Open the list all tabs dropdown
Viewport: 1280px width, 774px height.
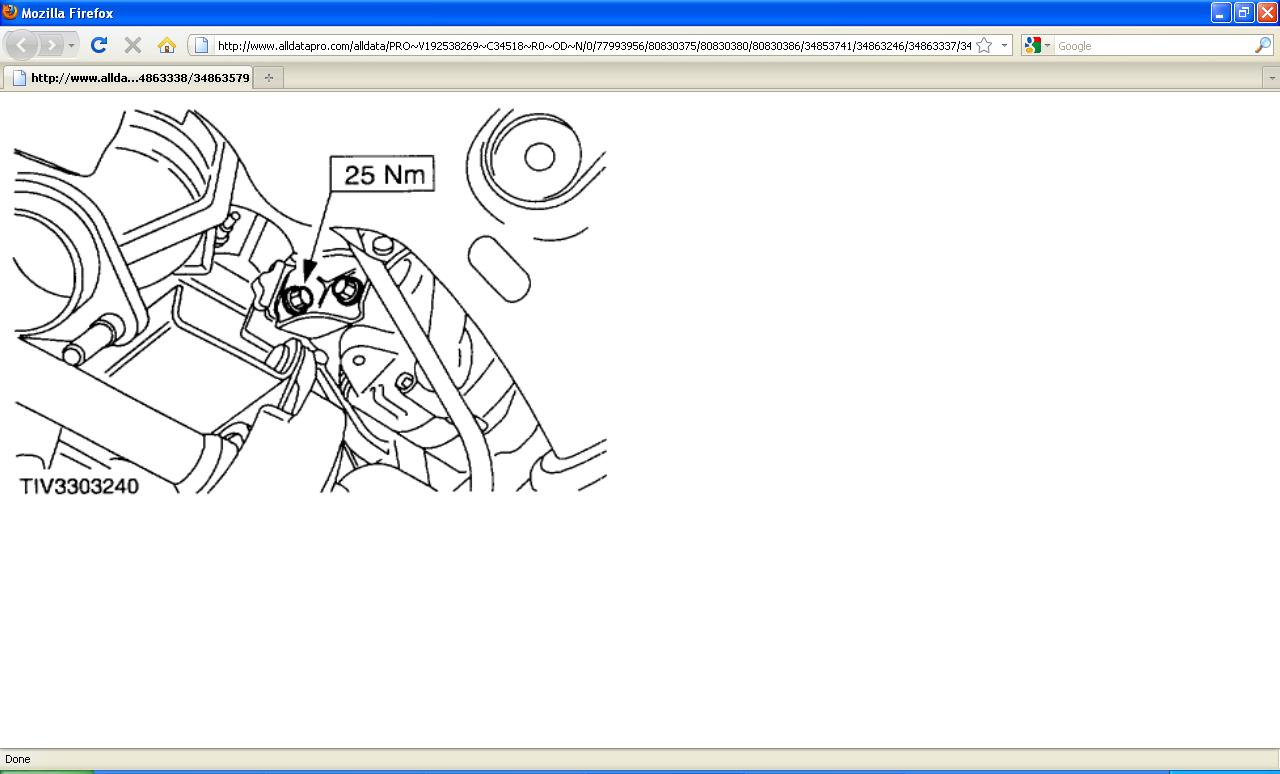coord(1271,77)
